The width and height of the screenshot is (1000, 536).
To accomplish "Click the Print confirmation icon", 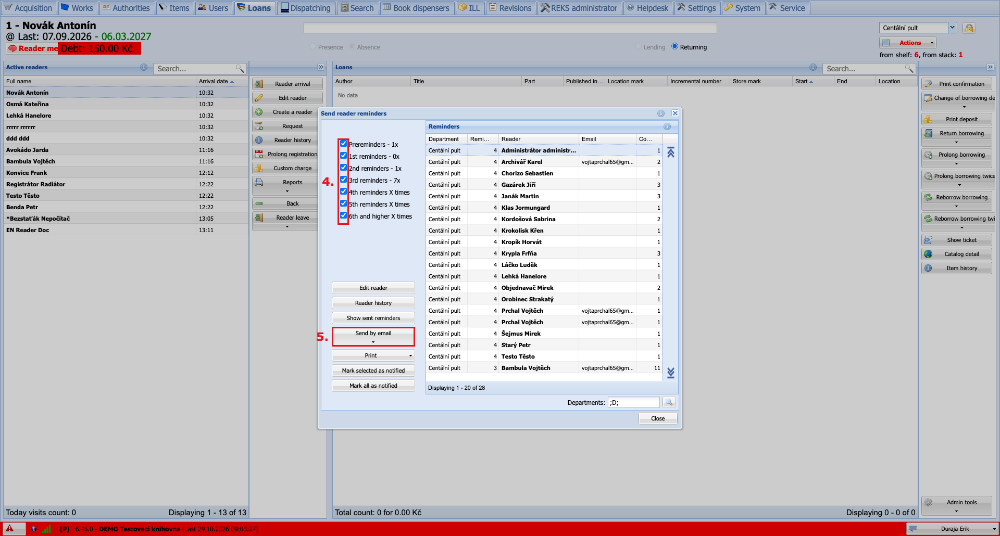I will click(929, 84).
